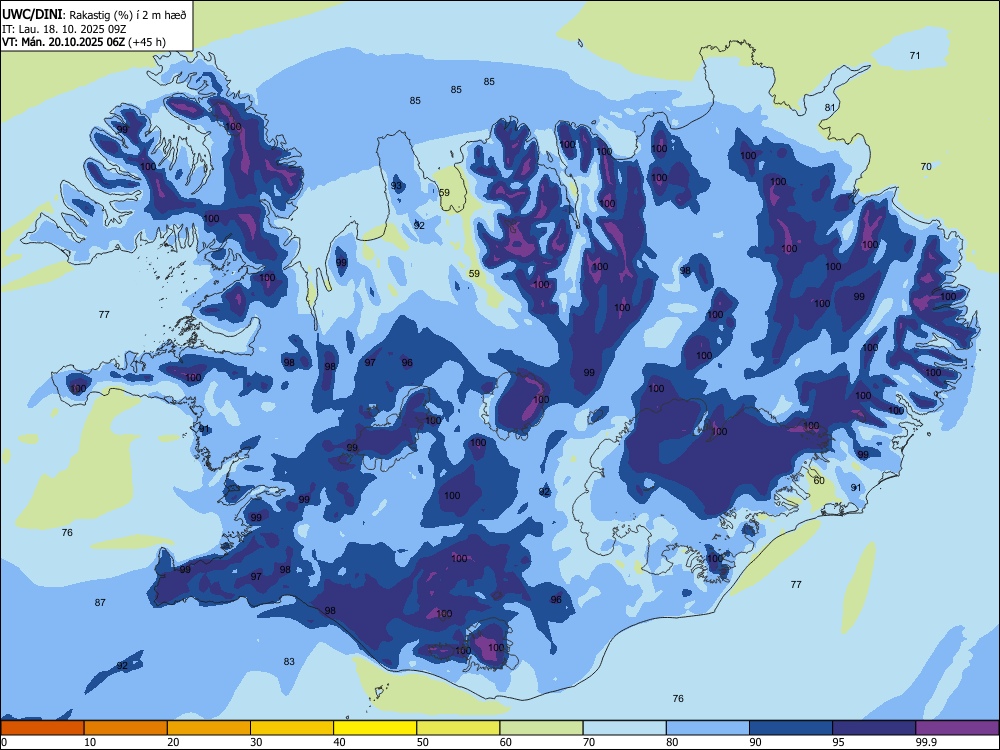Click the pale blue 70–80 legend segment
Image resolution: width=1000 pixels, height=750 pixels.
[624, 728]
